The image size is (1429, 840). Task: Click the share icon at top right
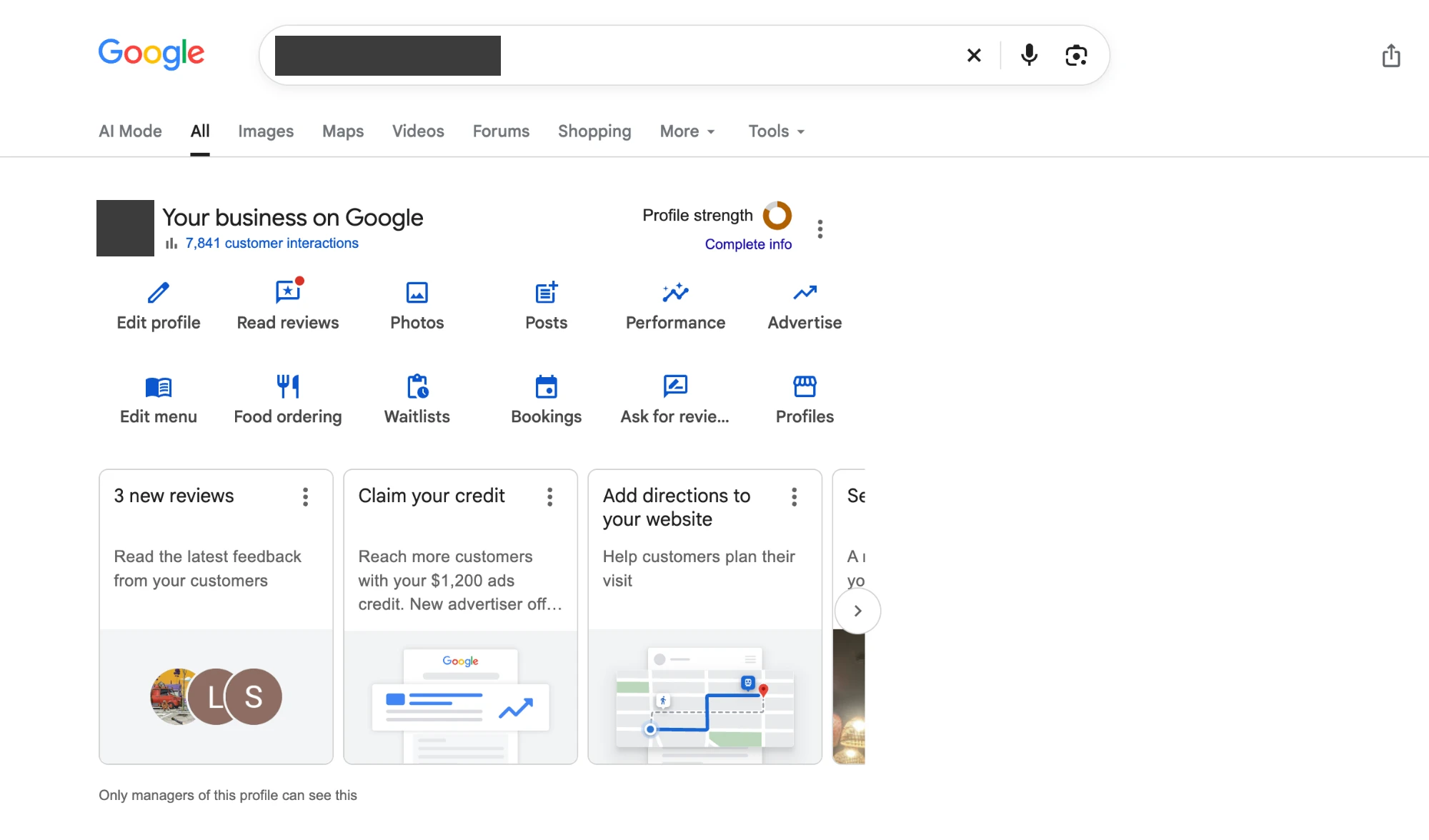1390,55
